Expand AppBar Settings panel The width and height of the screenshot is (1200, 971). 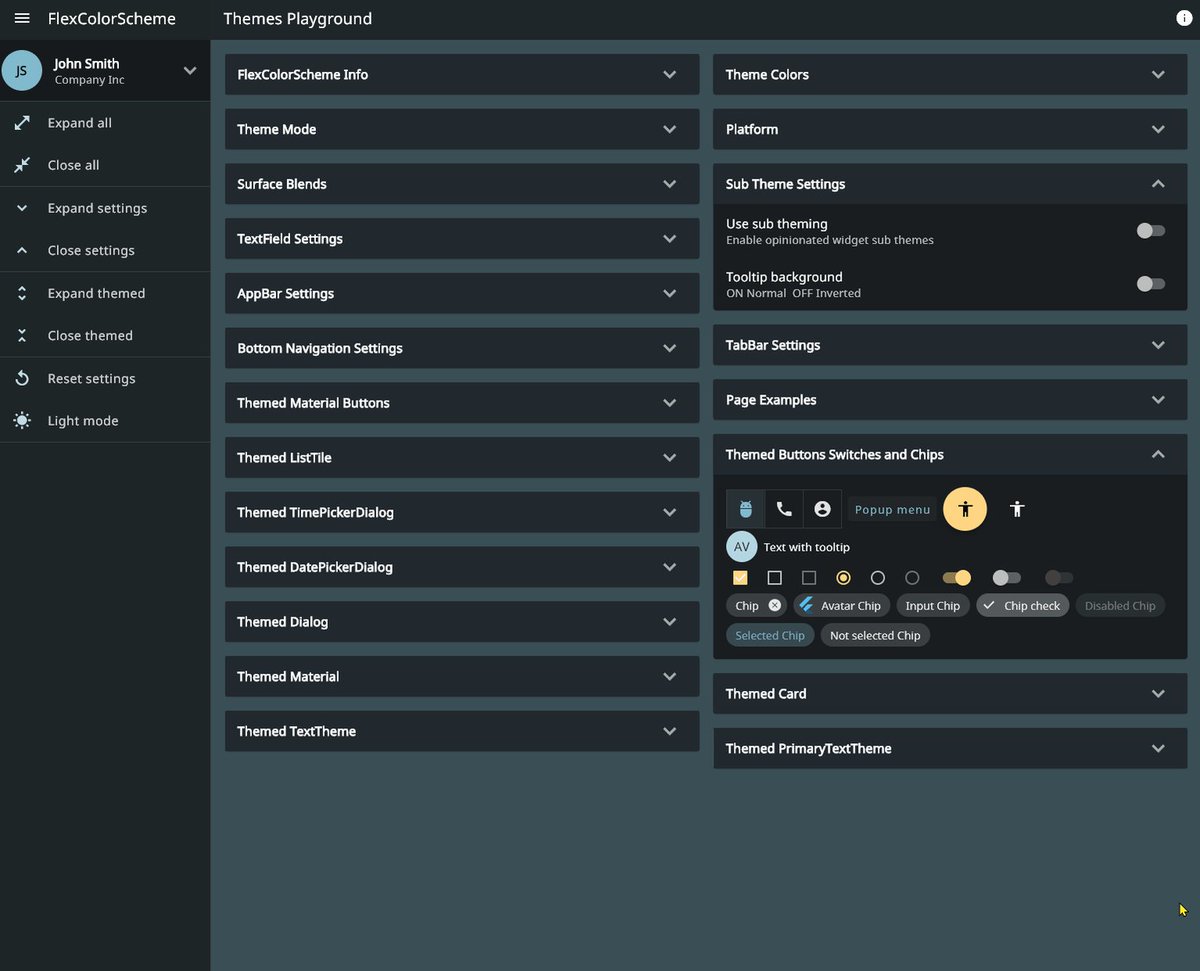[462, 294]
